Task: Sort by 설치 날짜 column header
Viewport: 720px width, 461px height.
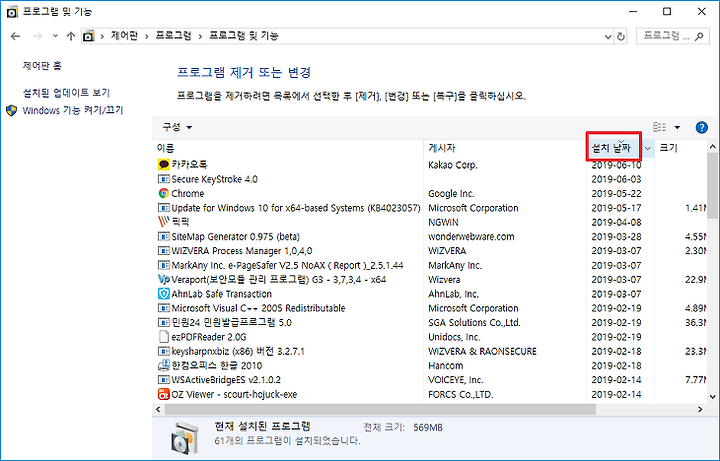Action: (613, 148)
